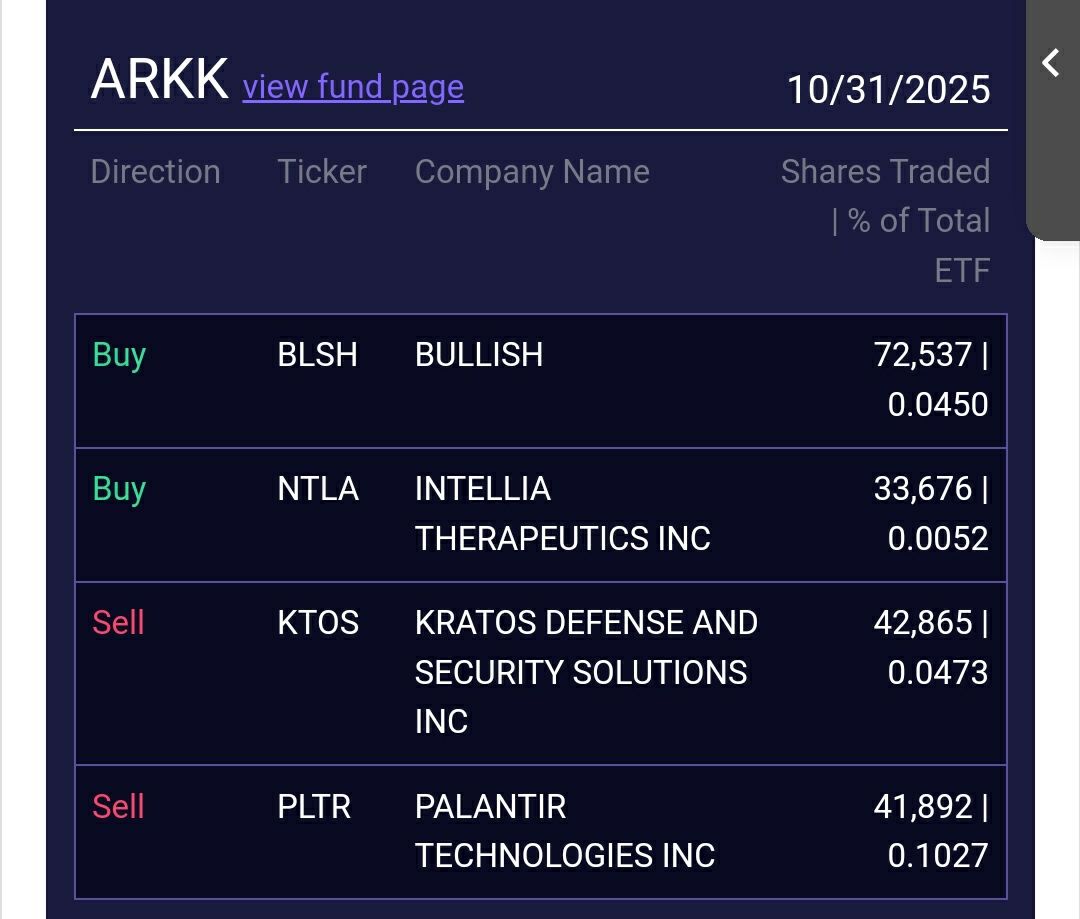Click the Company Name column header
The image size is (1080, 919).
click(532, 172)
